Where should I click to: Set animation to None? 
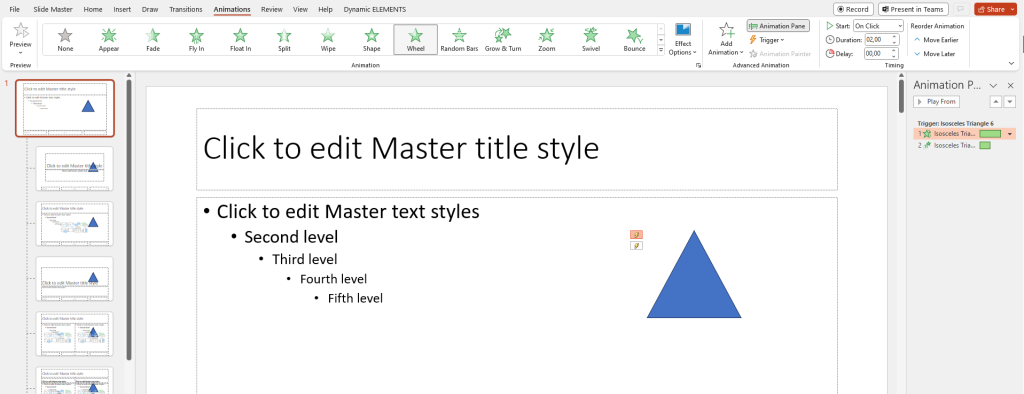pos(65,39)
